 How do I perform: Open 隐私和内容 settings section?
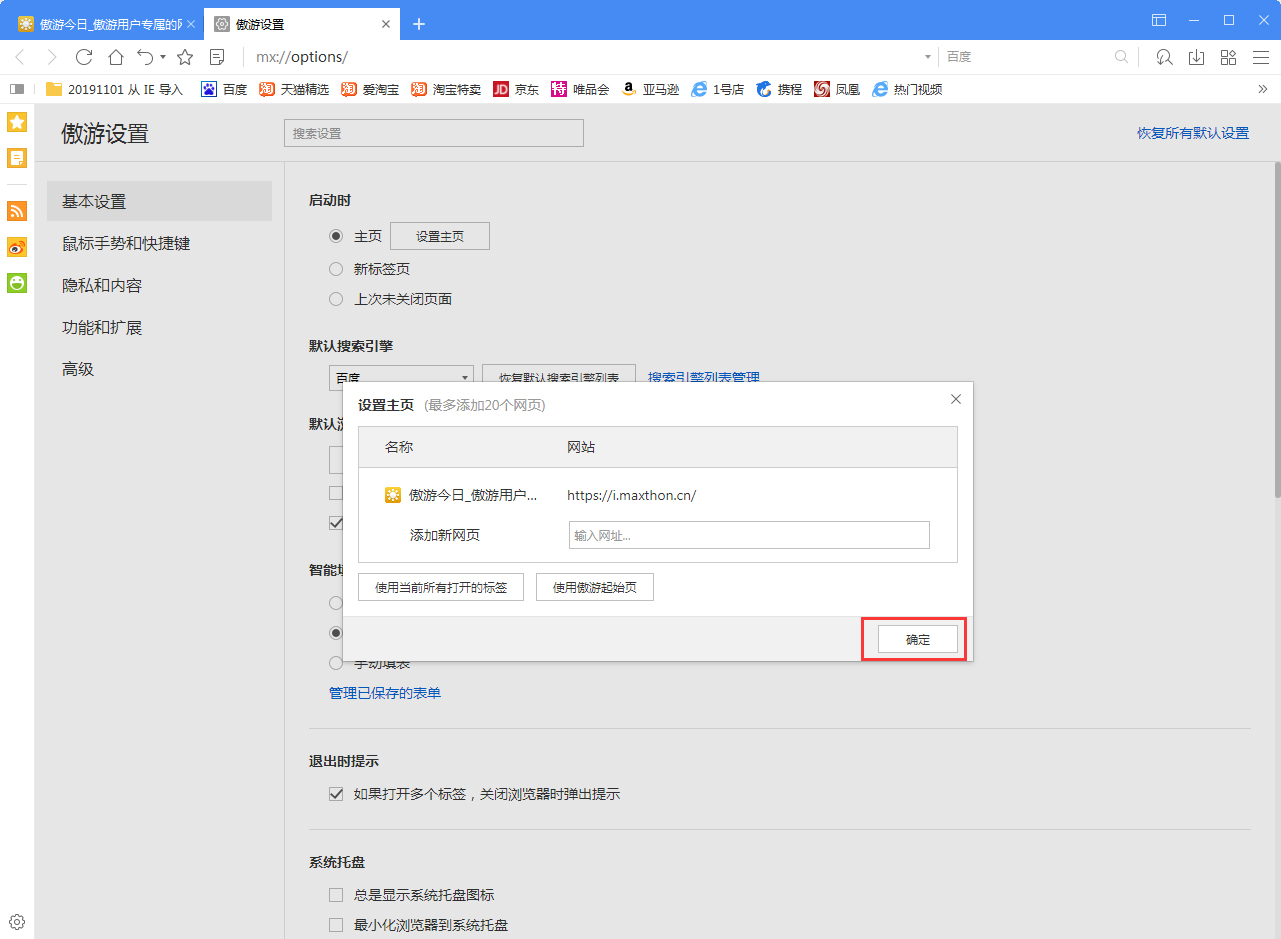(x=102, y=286)
